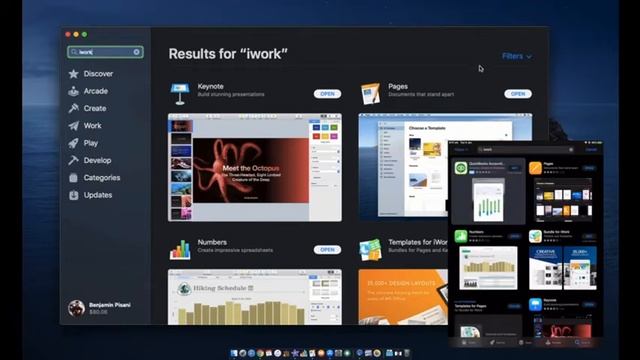This screenshot has width=640, height=360.
Task: Open Numbers with OPEN button
Action: pyautogui.click(x=327, y=250)
